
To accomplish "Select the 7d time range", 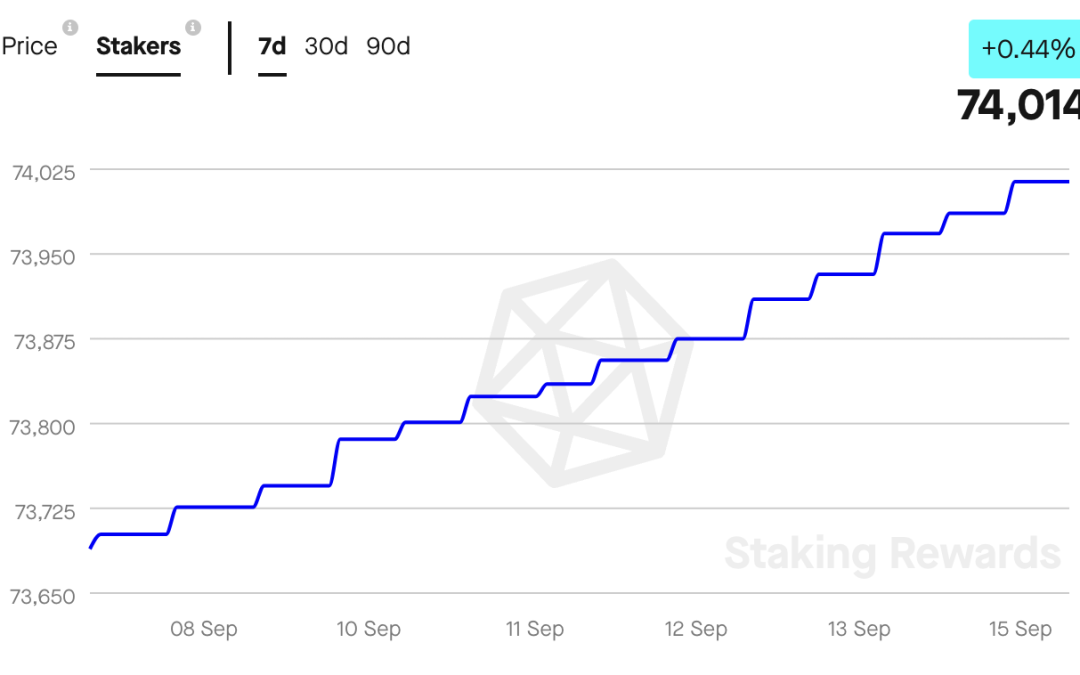I will [272, 46].
